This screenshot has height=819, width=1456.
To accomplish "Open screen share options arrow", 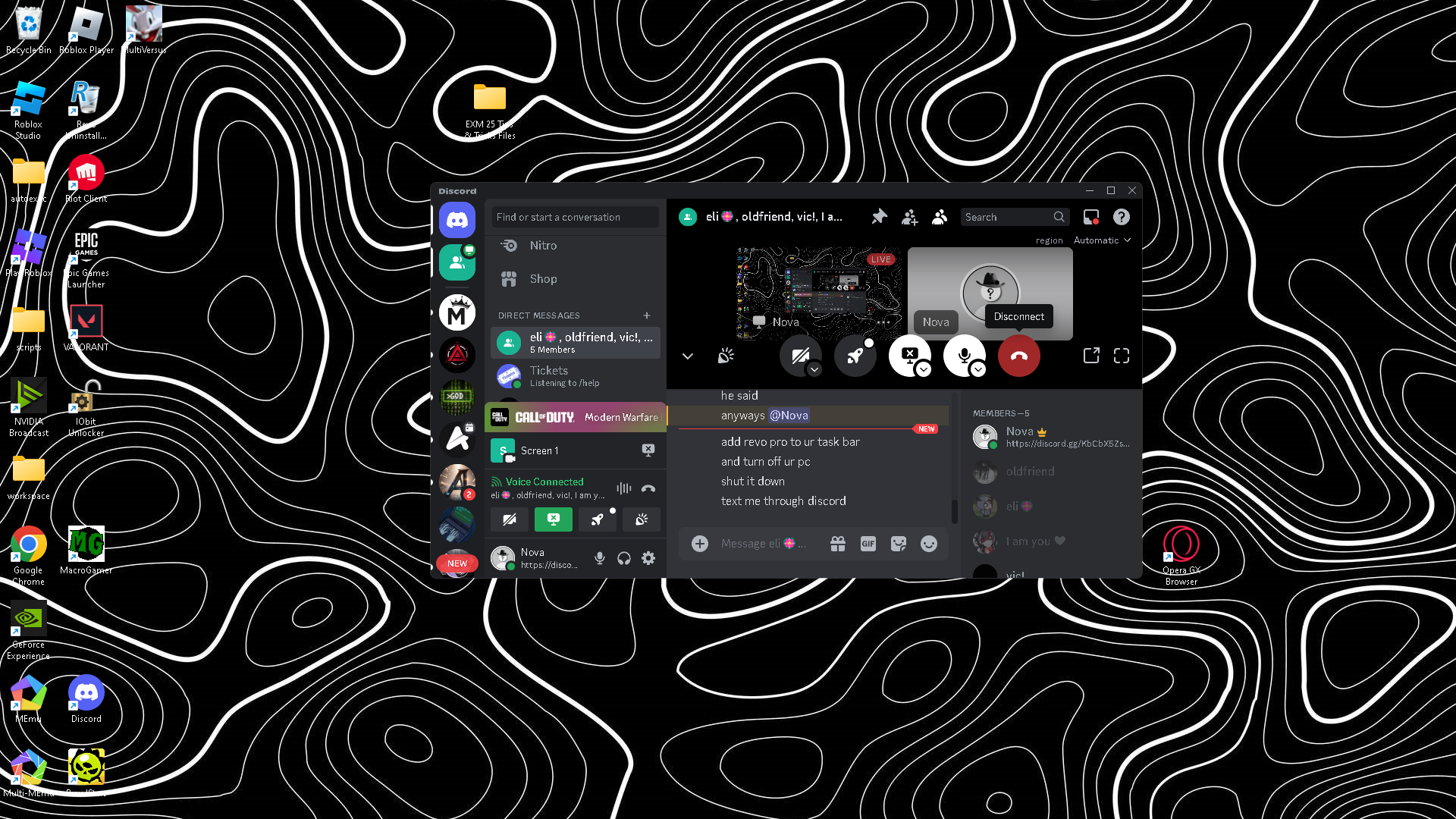I will 923,369.
